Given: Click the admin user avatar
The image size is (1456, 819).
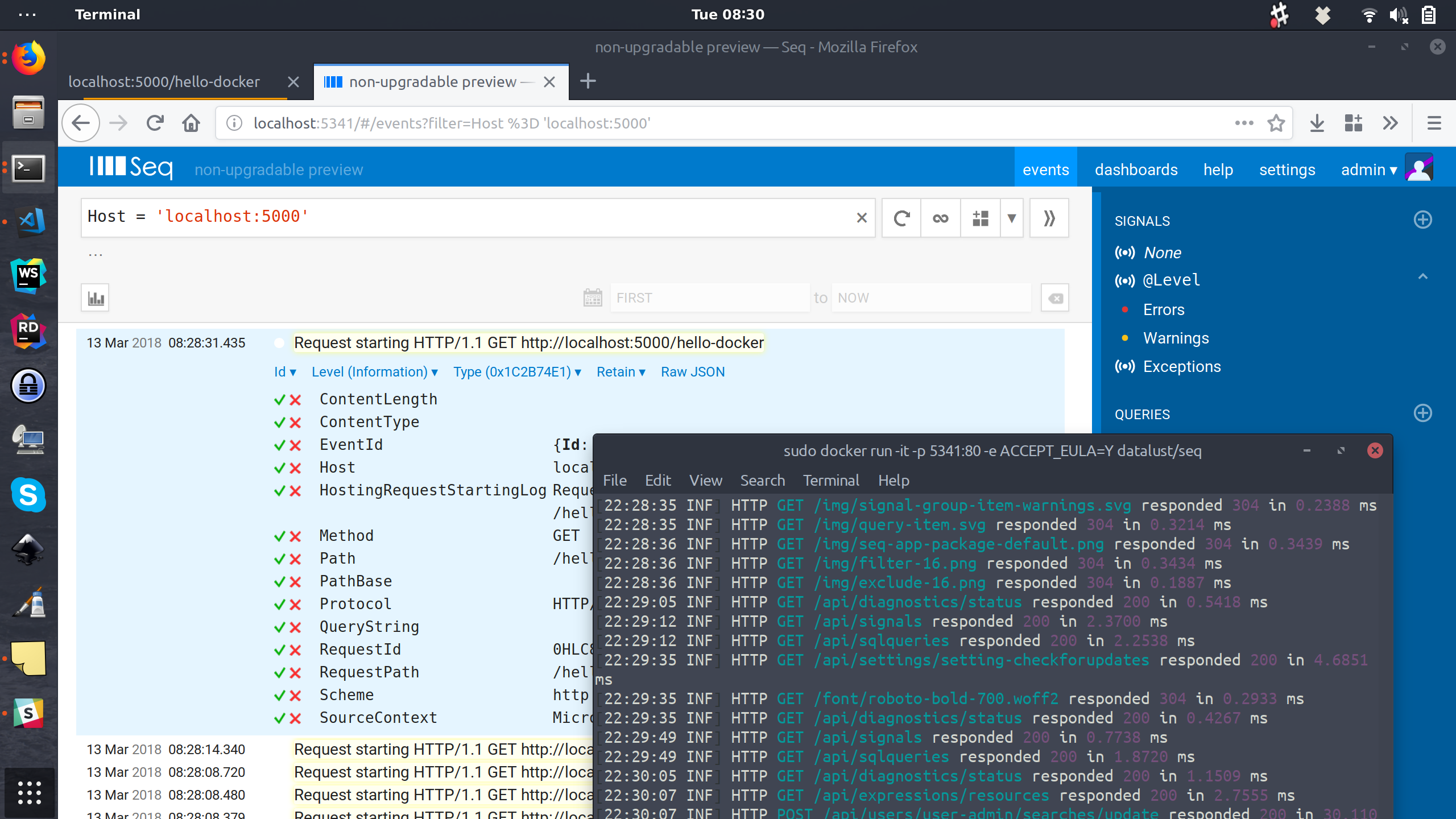Looking at the screenshot, I should [1418, 168].
